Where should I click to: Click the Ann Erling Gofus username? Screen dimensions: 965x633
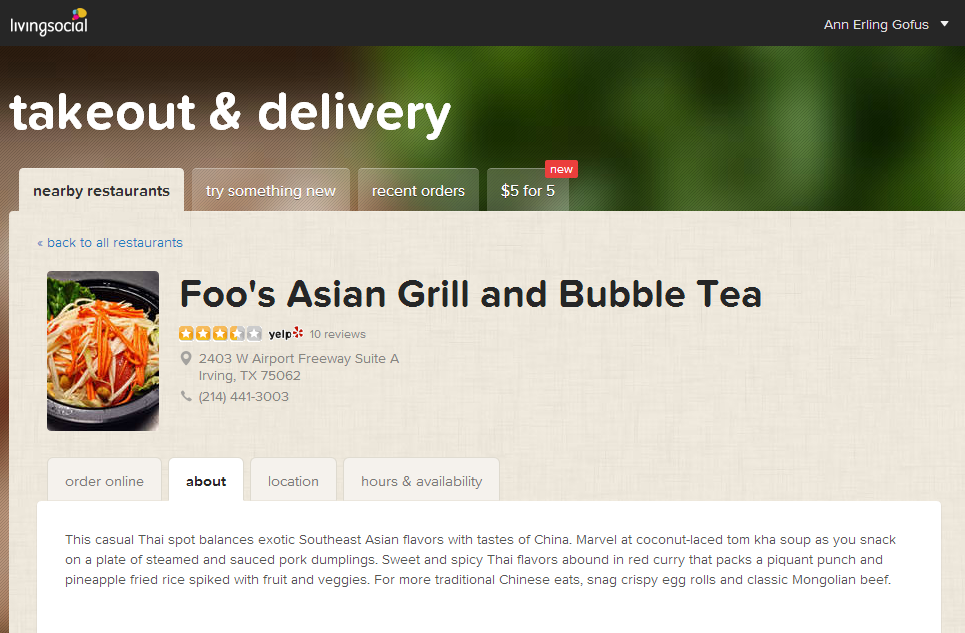(876, 25)
